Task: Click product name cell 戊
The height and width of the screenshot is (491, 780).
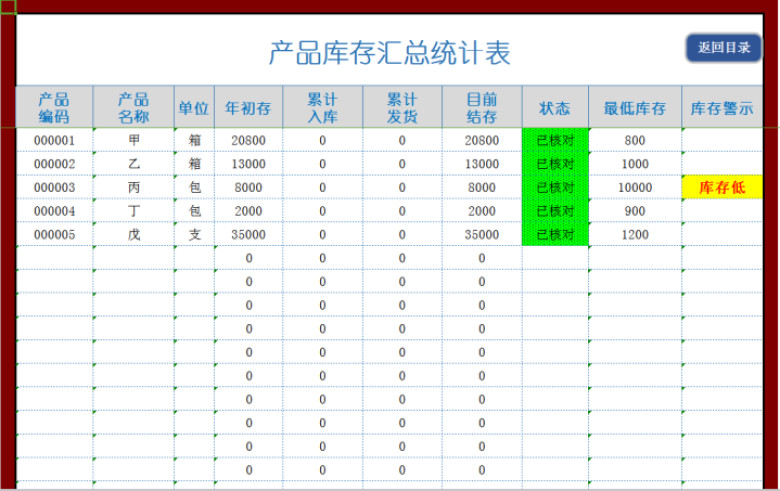Action: tap(133, 234)
